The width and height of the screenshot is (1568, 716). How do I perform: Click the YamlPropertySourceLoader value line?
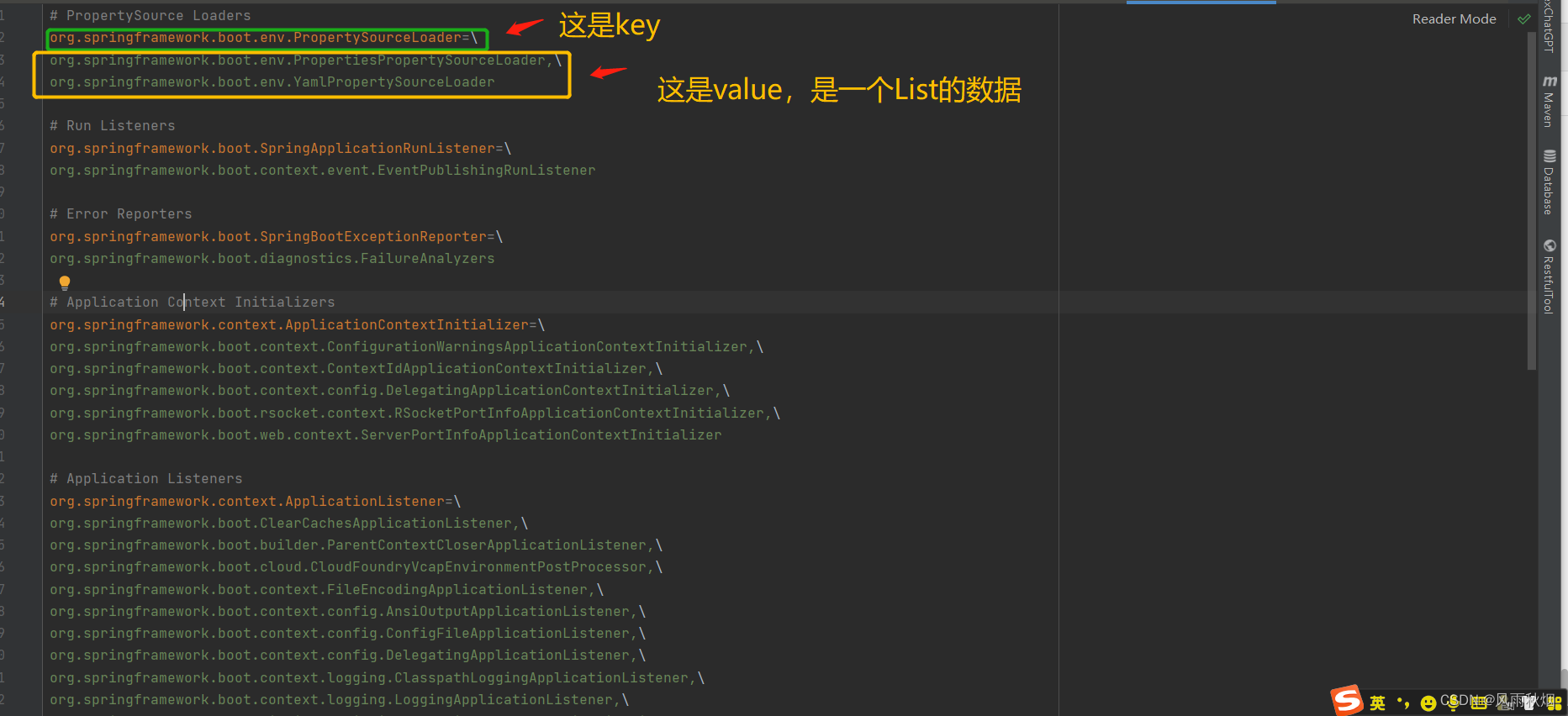[272, 82]
